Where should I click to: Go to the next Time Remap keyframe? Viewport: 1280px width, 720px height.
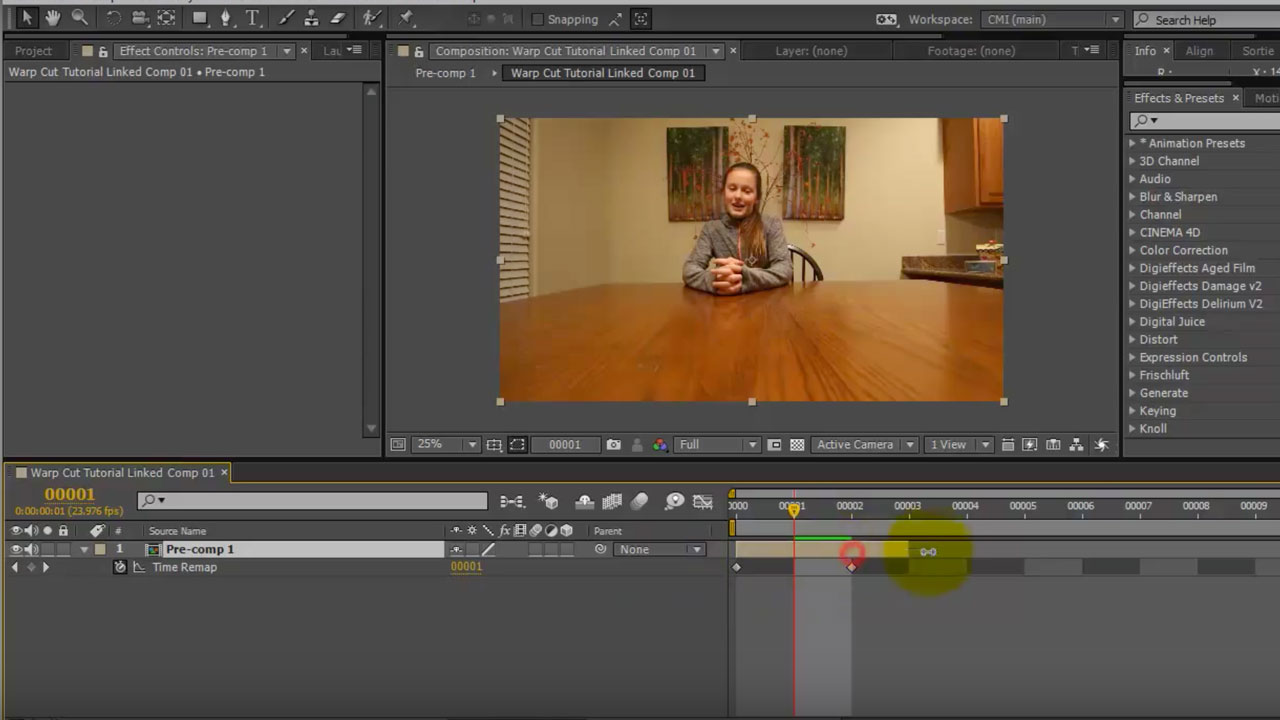click(45, 567)
